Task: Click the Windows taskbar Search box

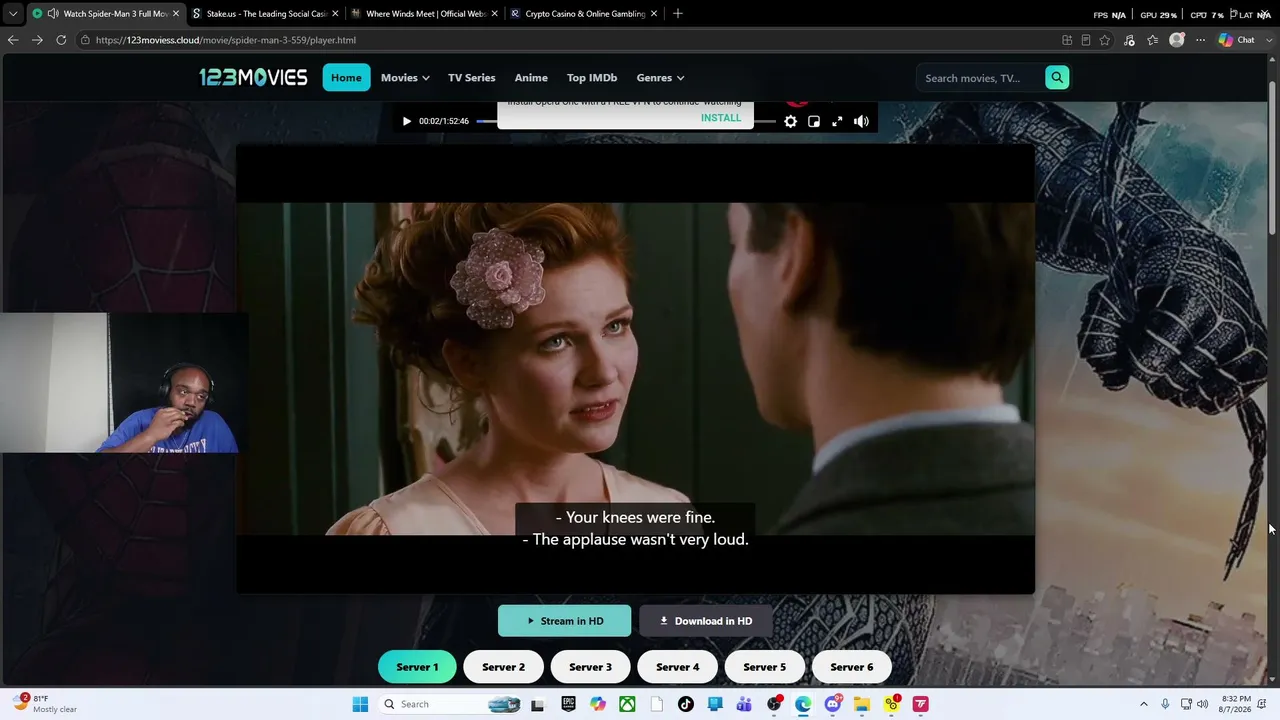Action: pyautogui.click(x=452, y=704)
